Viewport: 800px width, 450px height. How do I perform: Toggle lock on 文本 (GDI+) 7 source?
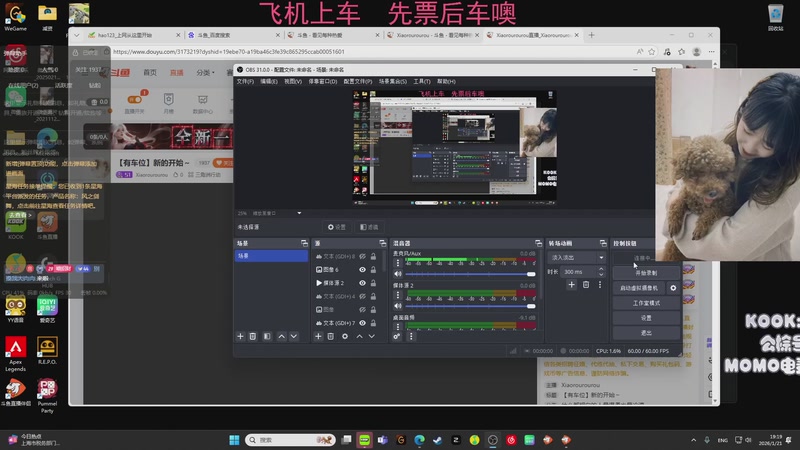[373, 323]
